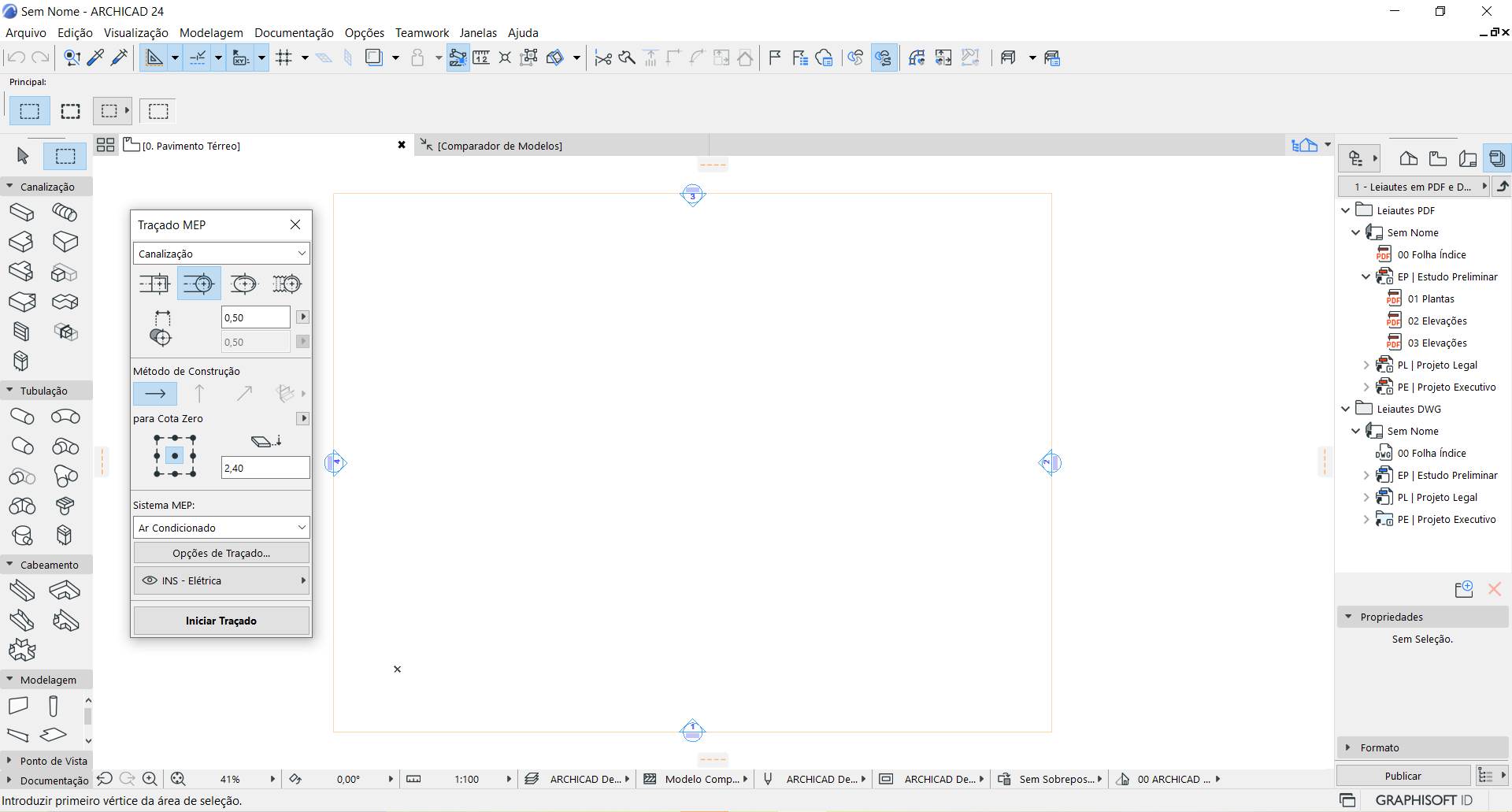This screenshot has width=1512, height=812.
Task: Click the grid snap icon in toolbar
Action: coord(284,57)
